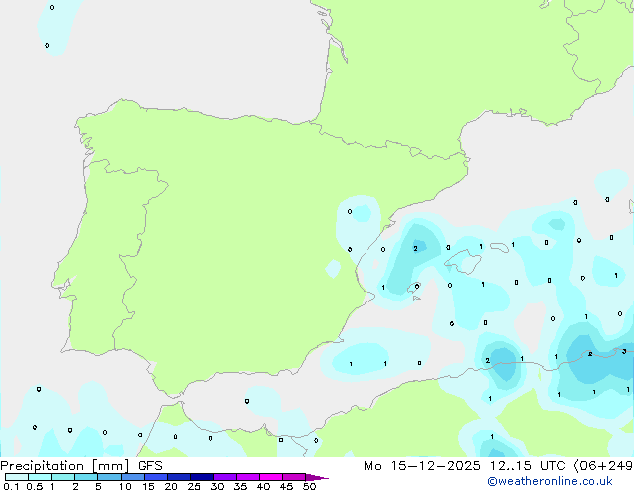Pick the 2–5 mm legend color swatch

pos(86,477)
